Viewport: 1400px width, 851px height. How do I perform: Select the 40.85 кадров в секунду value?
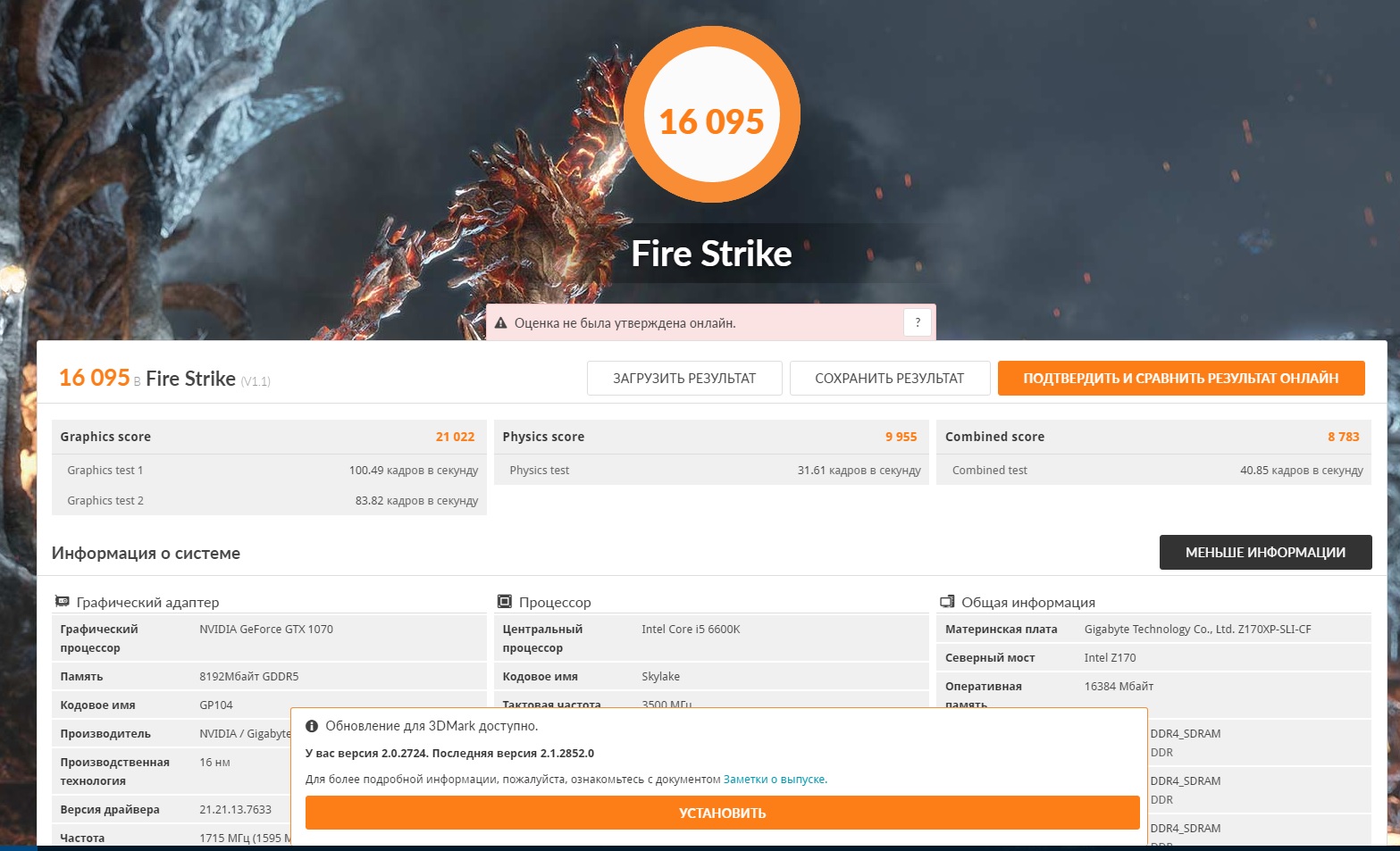pyautogui.click(x=1302, y=470)
